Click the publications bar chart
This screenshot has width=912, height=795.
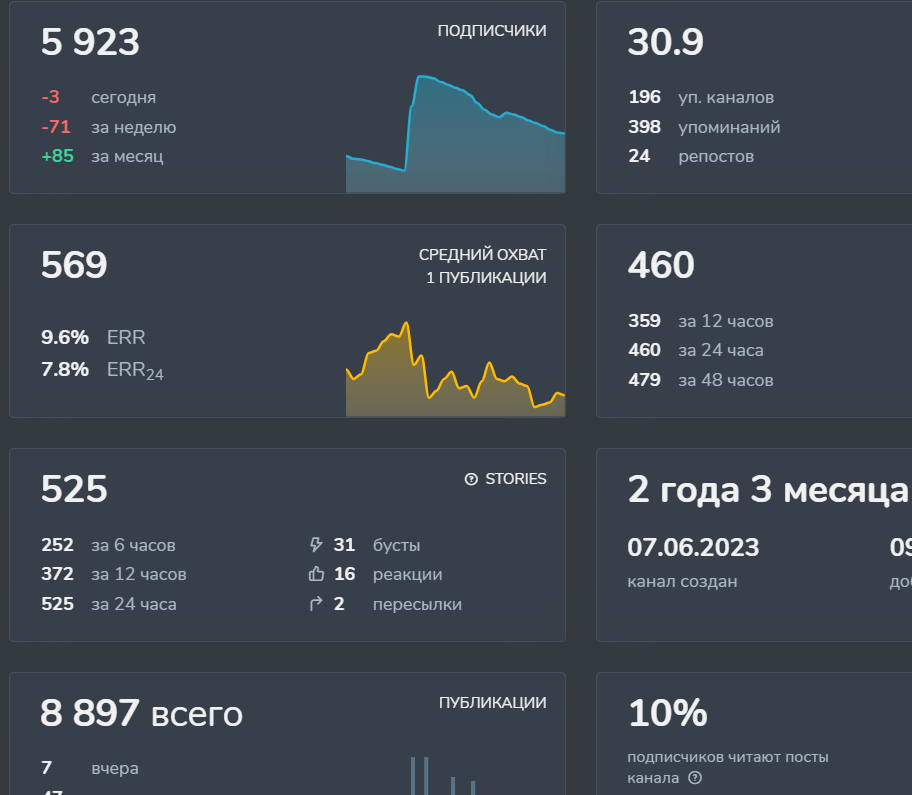point(444,776)
